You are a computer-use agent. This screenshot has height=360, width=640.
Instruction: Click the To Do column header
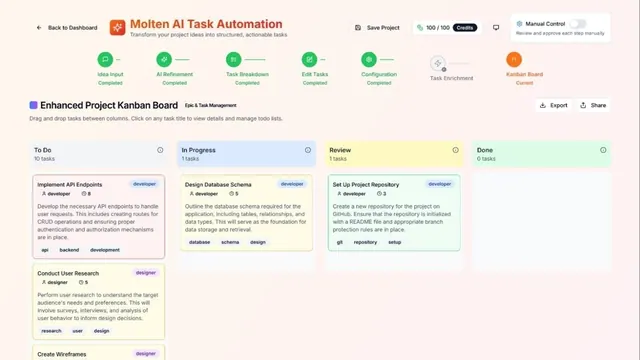pos(98,154)
